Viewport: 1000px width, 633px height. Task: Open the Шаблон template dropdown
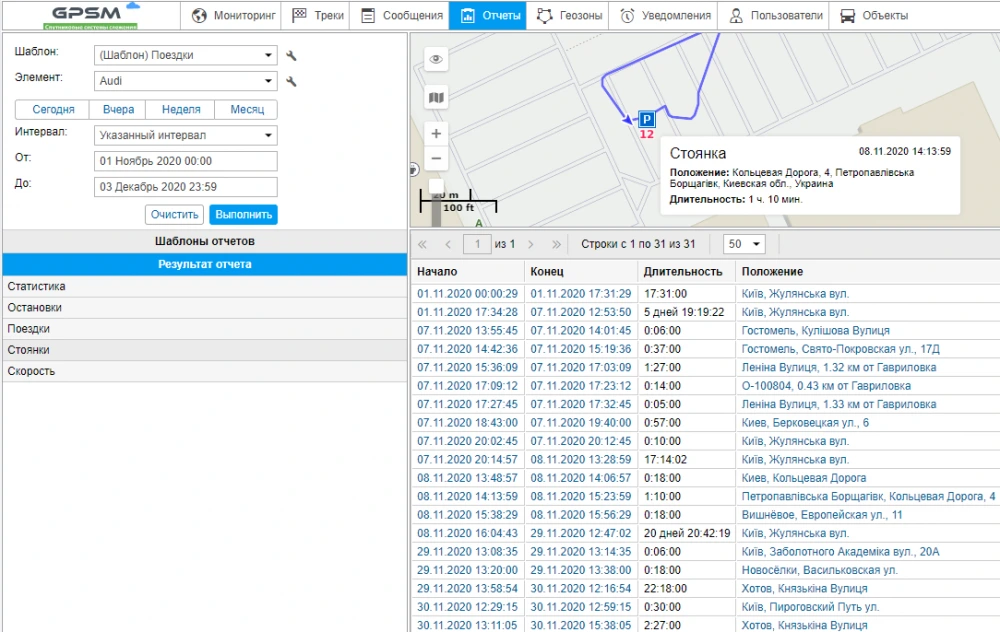coord(186,55)
